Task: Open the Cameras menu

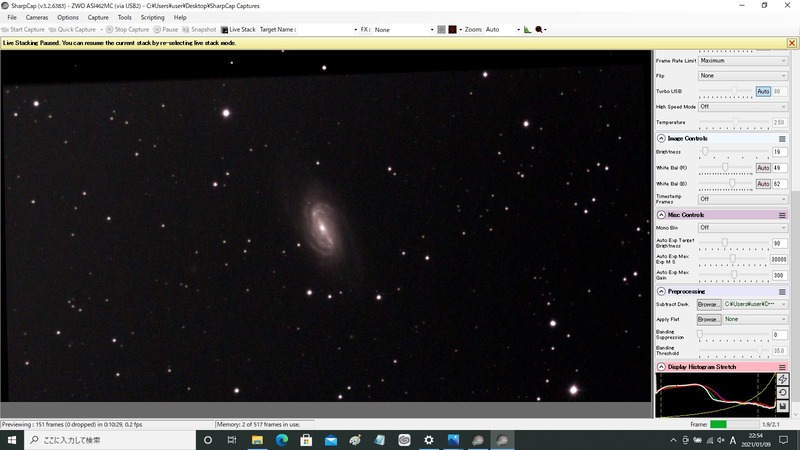Action: click(37, 17)
